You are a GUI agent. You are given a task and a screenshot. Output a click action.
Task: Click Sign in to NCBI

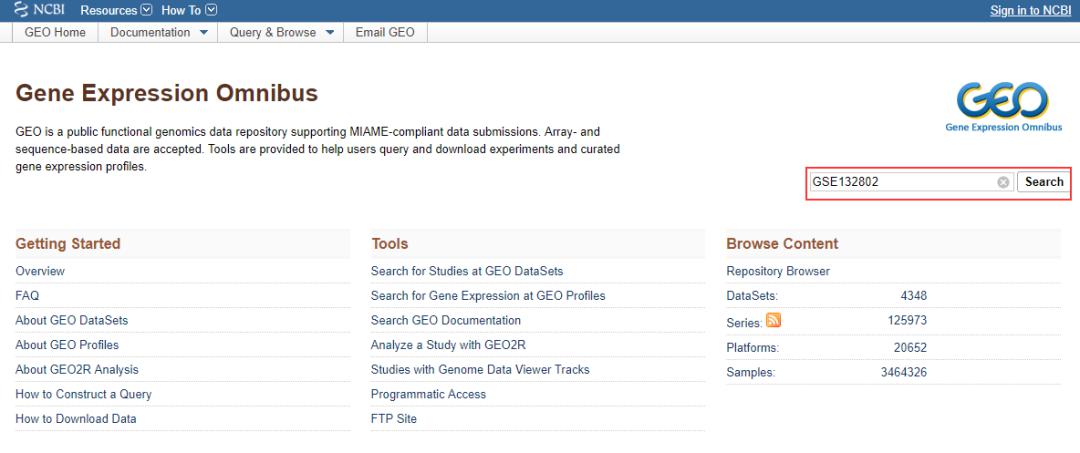[x=1030, y=10]
